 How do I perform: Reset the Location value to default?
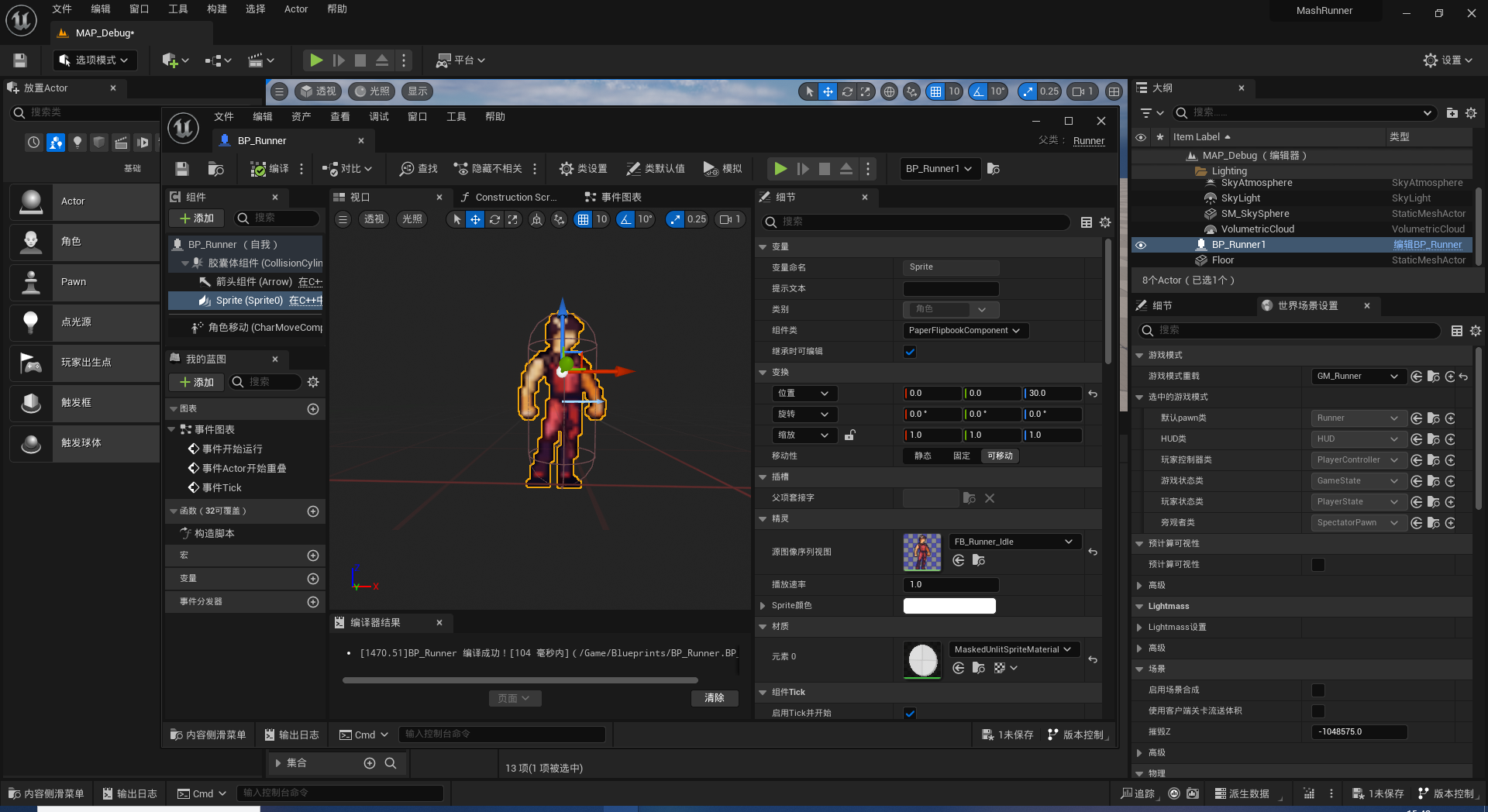tap(1093, 394)
